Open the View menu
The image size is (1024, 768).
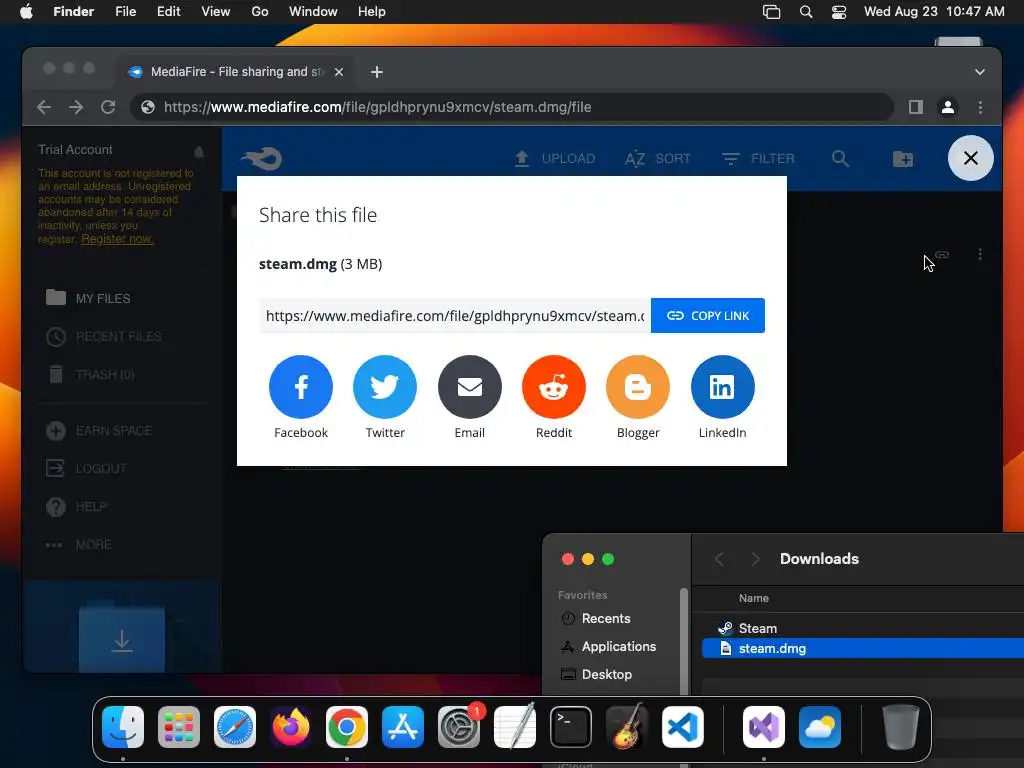click(216, 12)
